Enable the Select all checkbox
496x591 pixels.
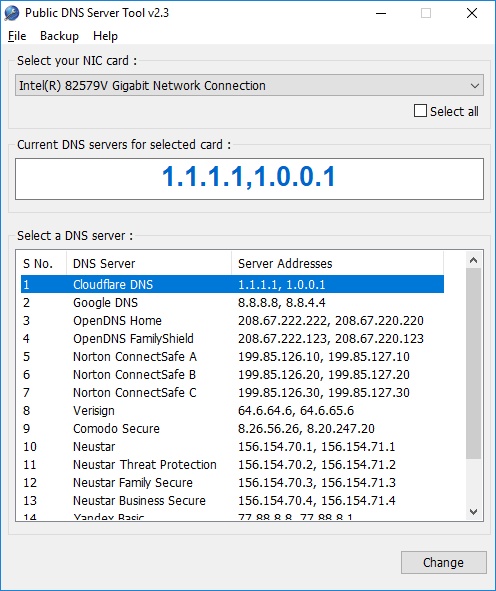coord(420,111)
